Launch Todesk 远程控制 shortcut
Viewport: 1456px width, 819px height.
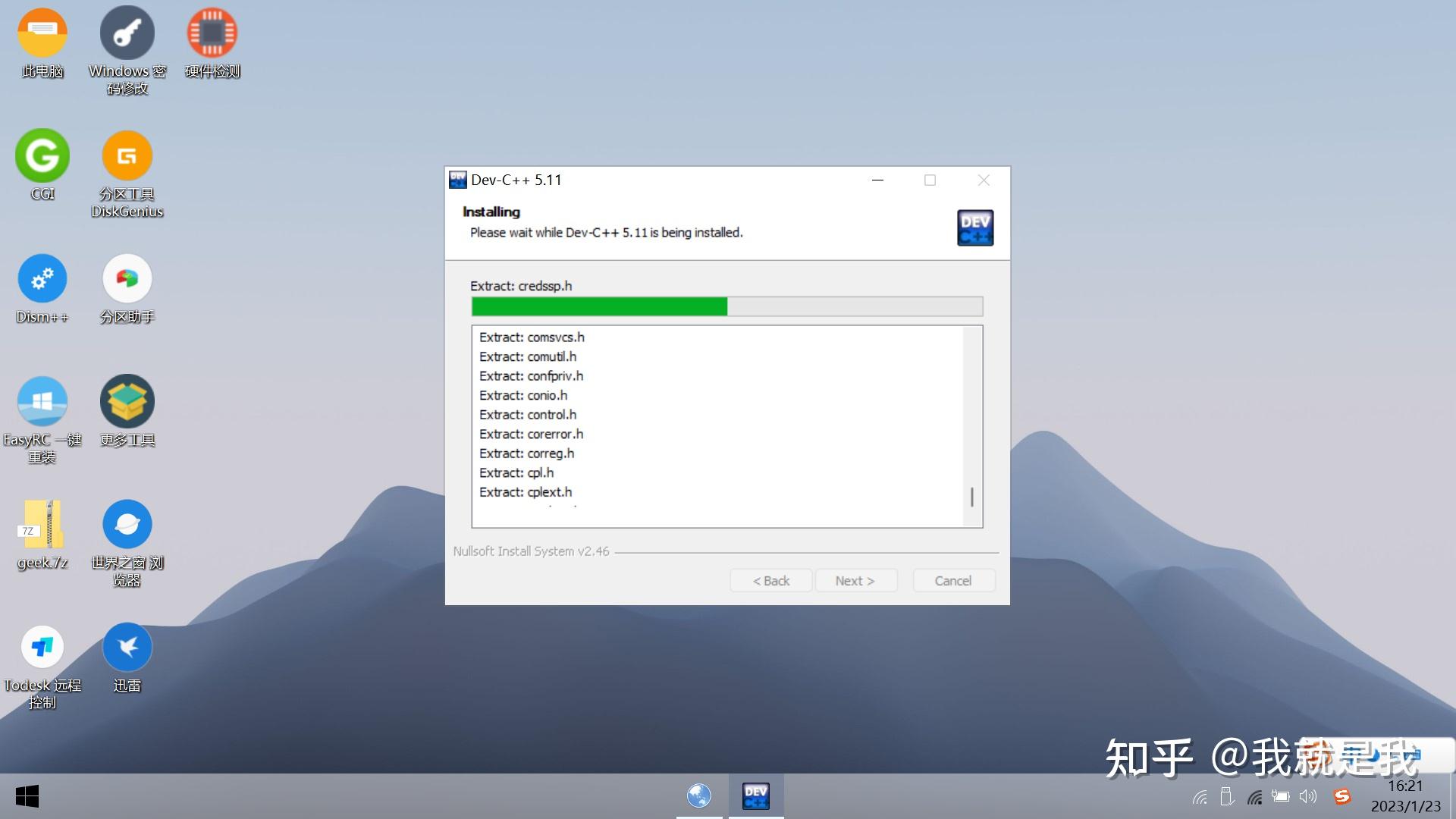pyautogui.click(x=42, y=648)
